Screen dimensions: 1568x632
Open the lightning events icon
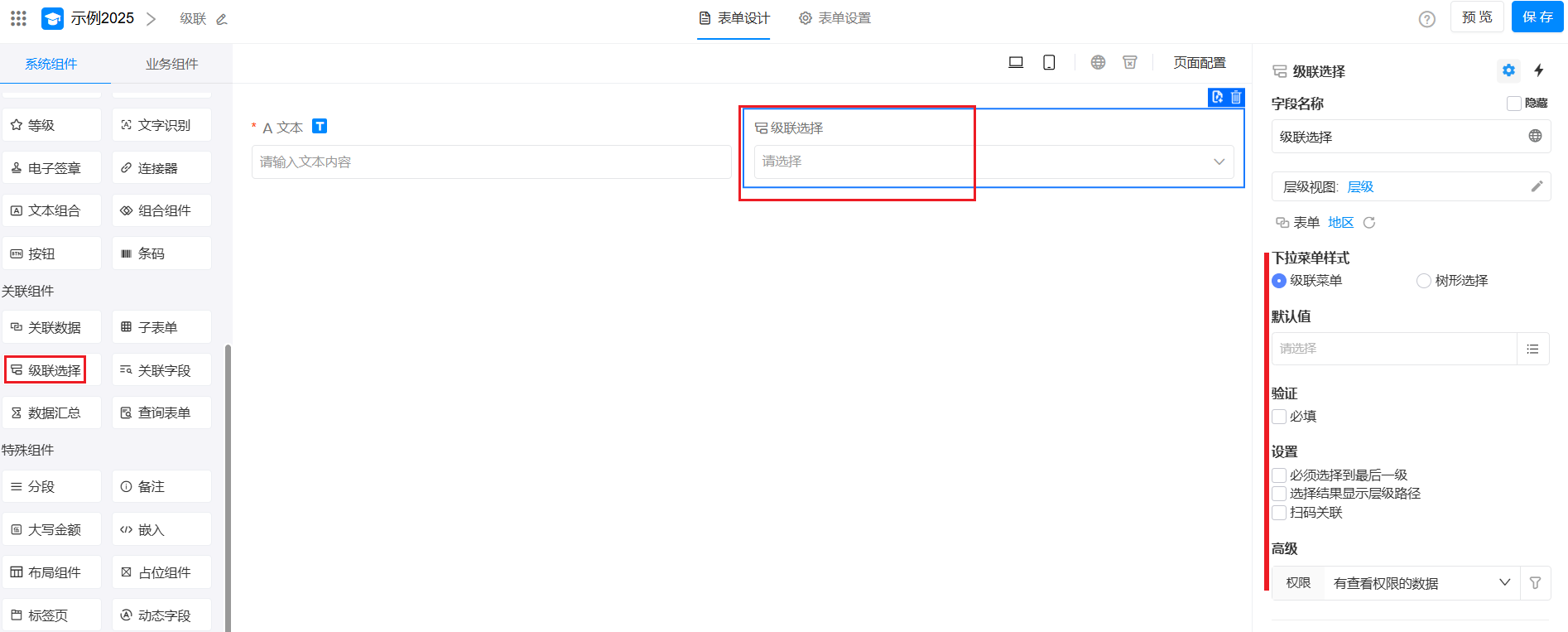click(x=1539, y=70)
